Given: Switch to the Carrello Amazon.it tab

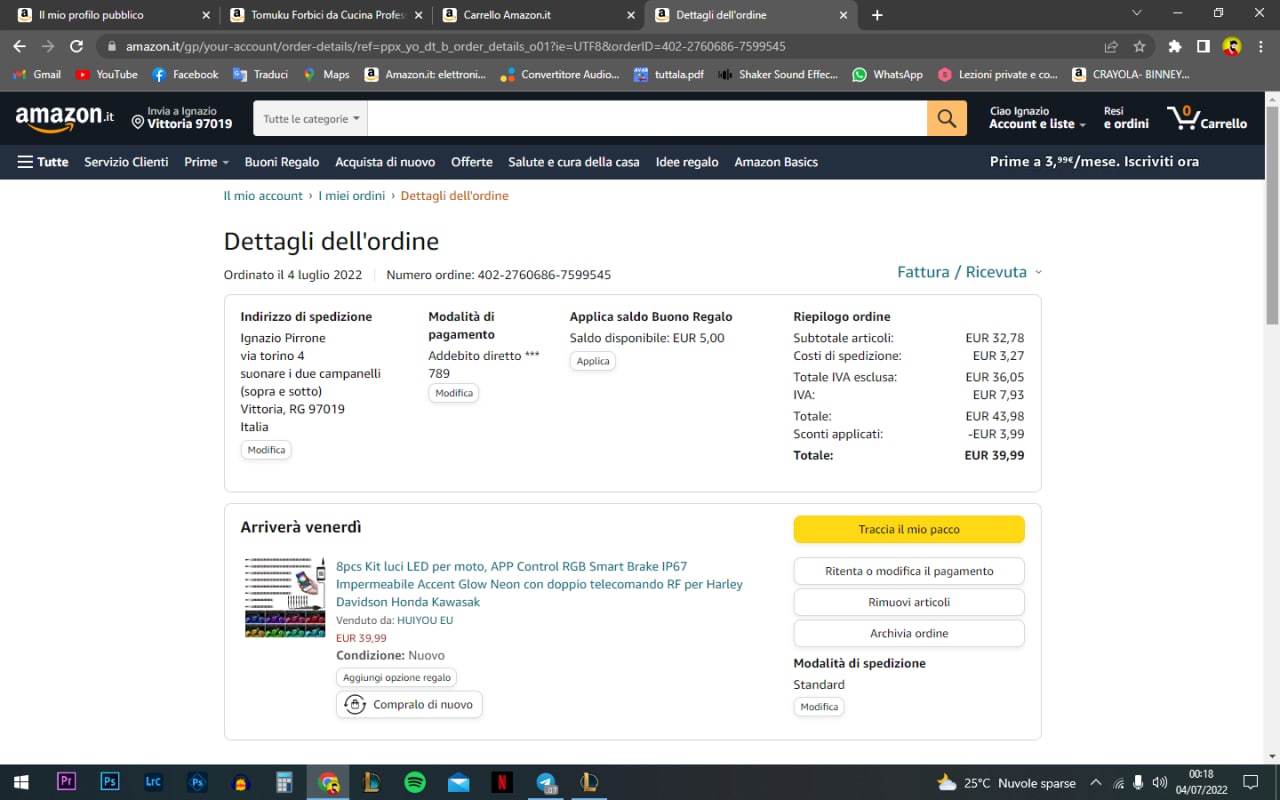Looking at the screenshot, I should pos(538,15).
